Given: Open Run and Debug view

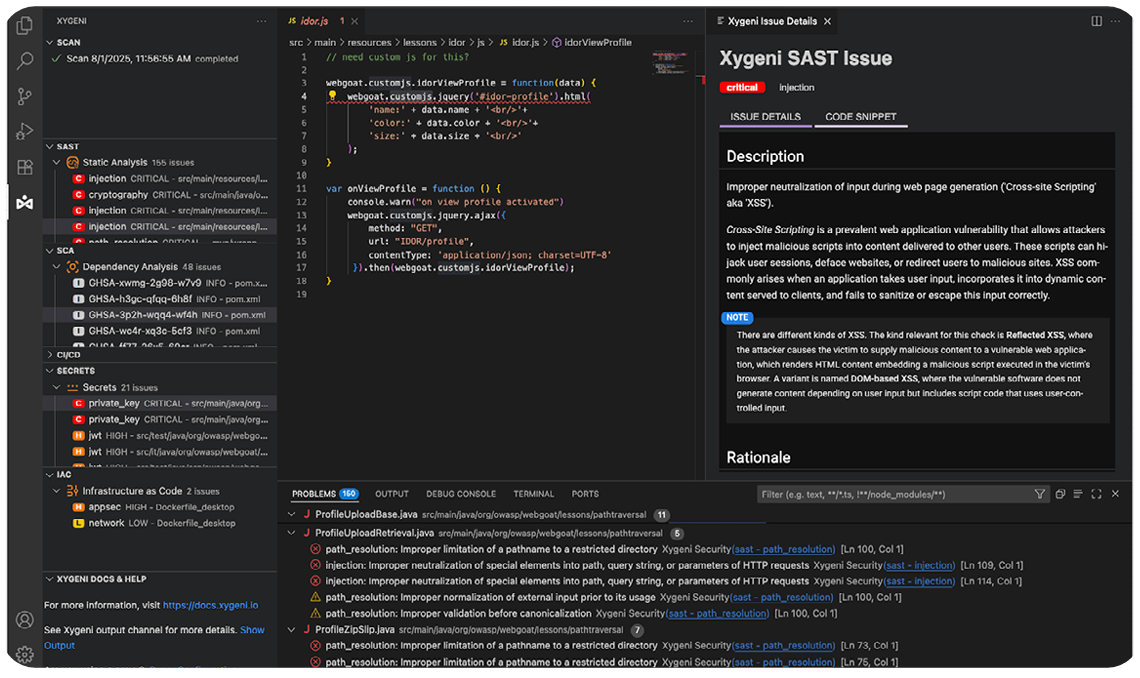Looking at the screenshot, I should [x=25, y=131].
